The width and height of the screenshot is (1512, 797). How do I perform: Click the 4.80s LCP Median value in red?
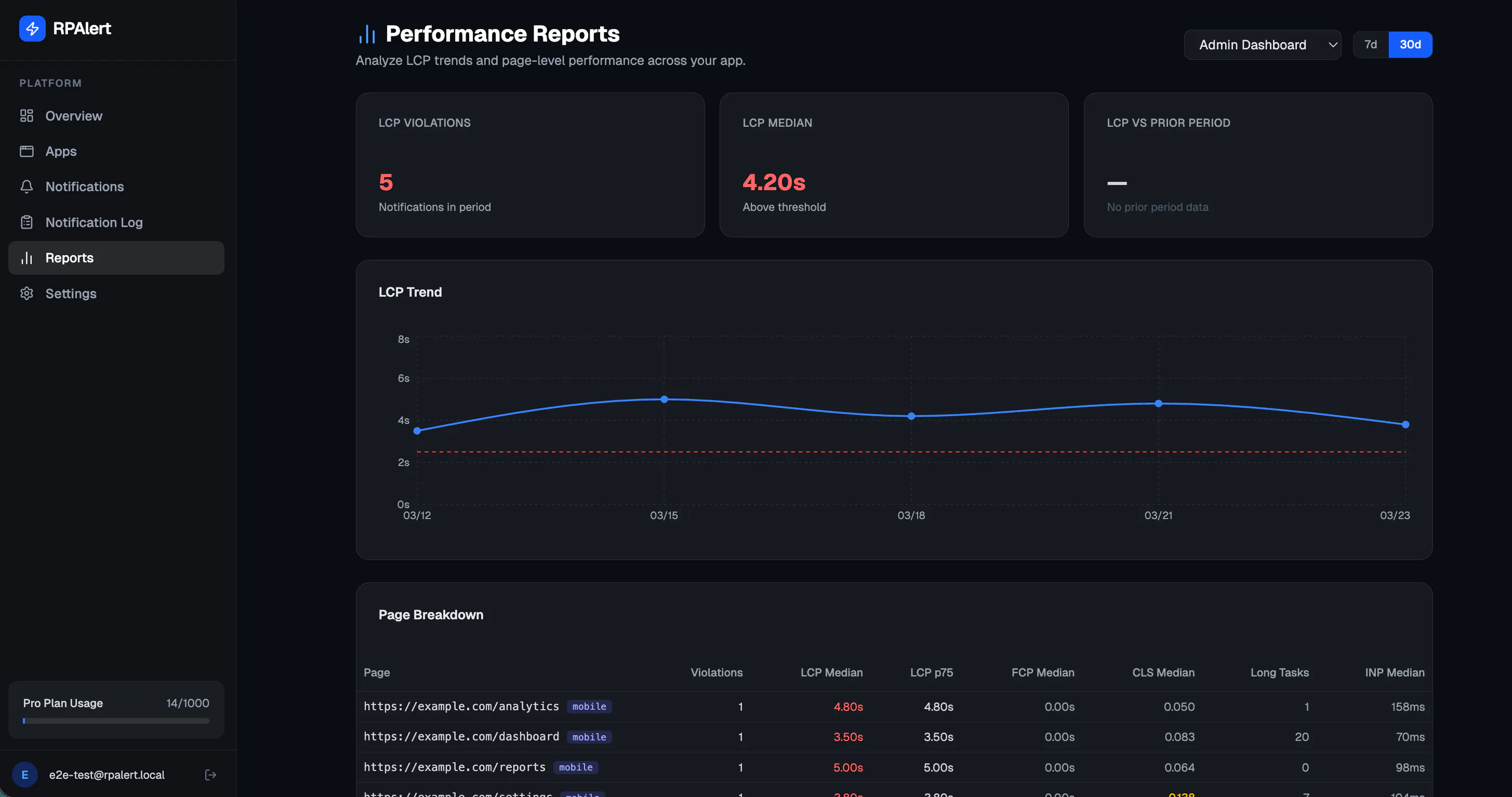click(x=848, y=707)
